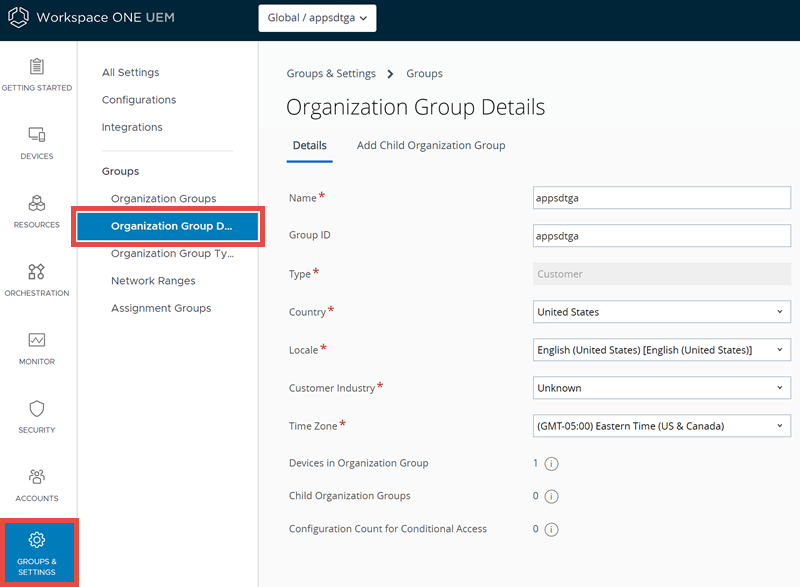Open the Security shield icon
Image resolution: width=800 pixels, height=587 pixels.
click(37, 409)
